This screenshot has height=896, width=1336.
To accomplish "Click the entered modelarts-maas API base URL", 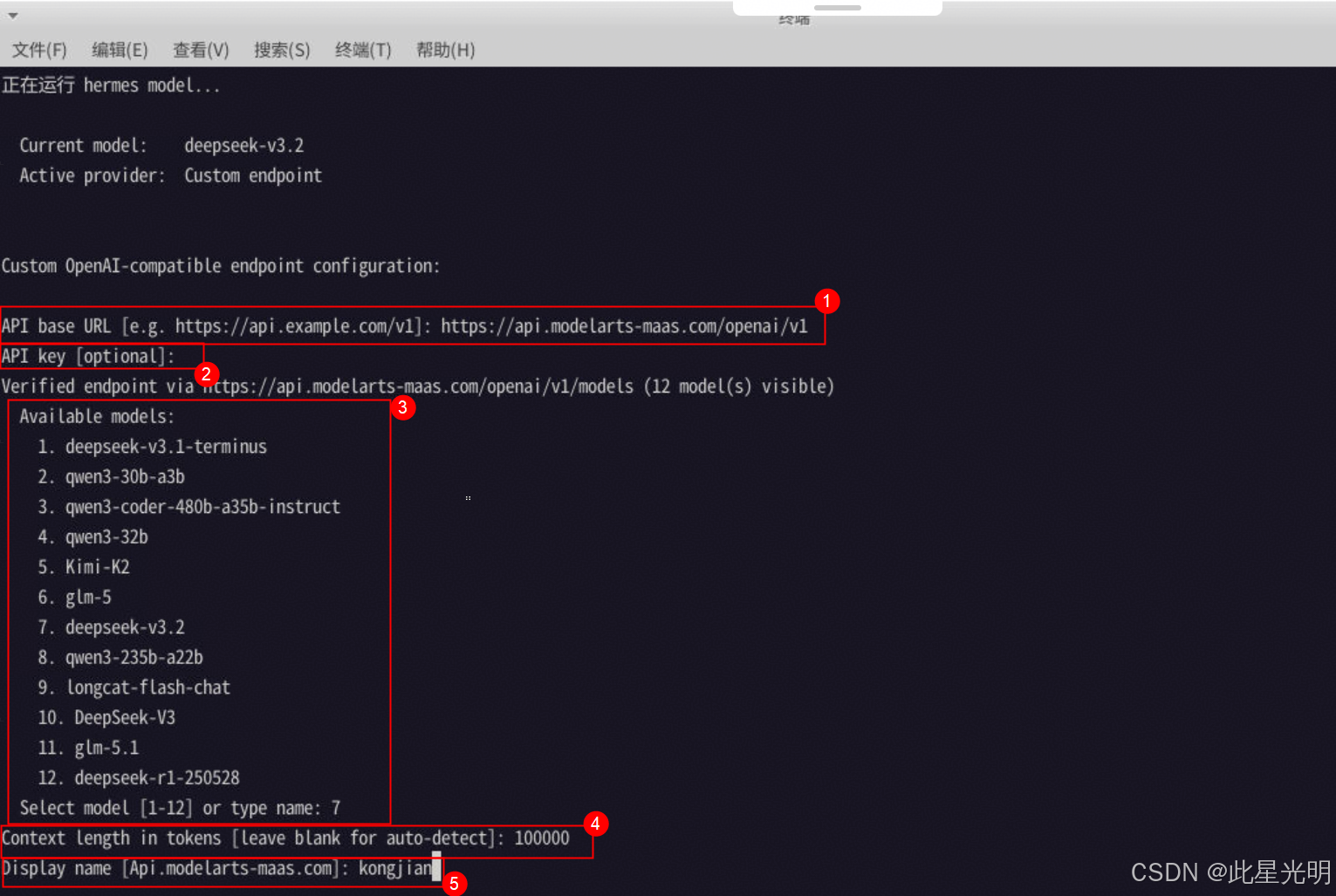I will click(x=624, y=326).
